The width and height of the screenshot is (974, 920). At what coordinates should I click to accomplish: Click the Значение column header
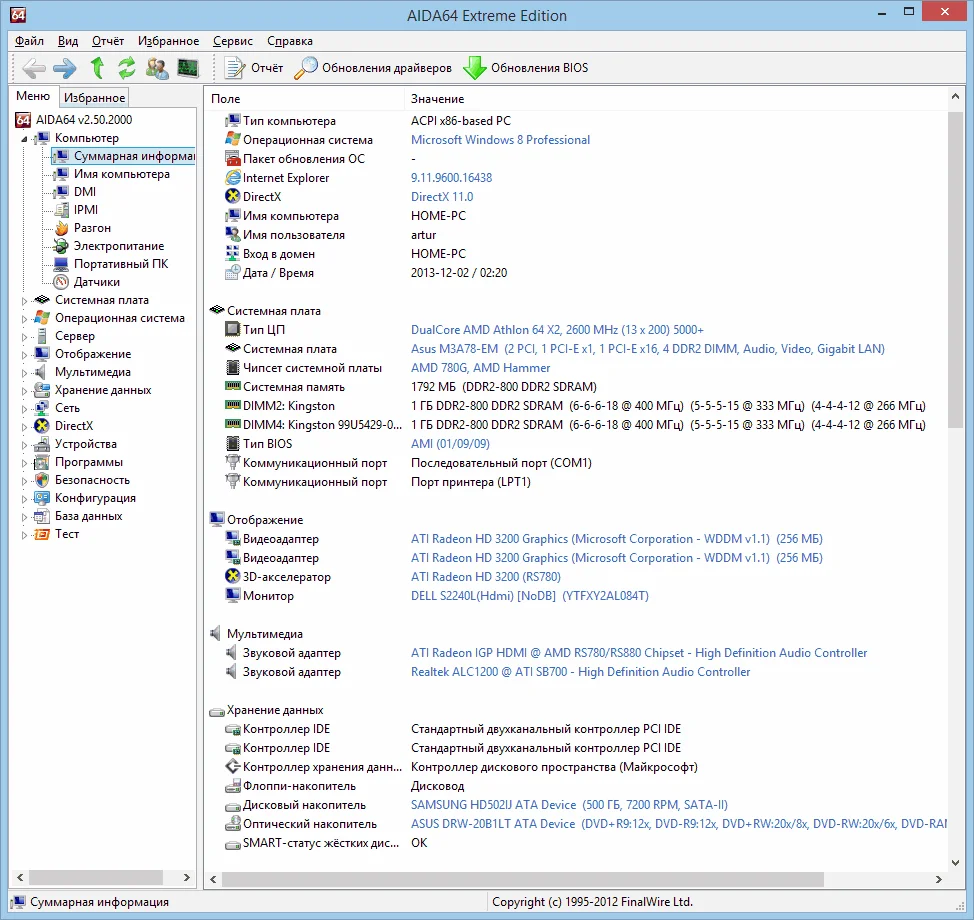pos(437,99)
